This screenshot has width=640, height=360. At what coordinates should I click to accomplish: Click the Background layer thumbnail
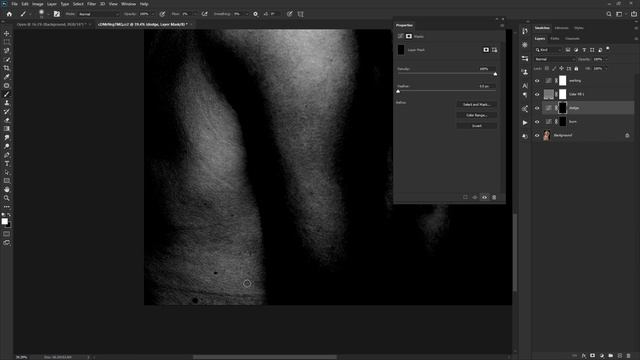pos(547,135)
